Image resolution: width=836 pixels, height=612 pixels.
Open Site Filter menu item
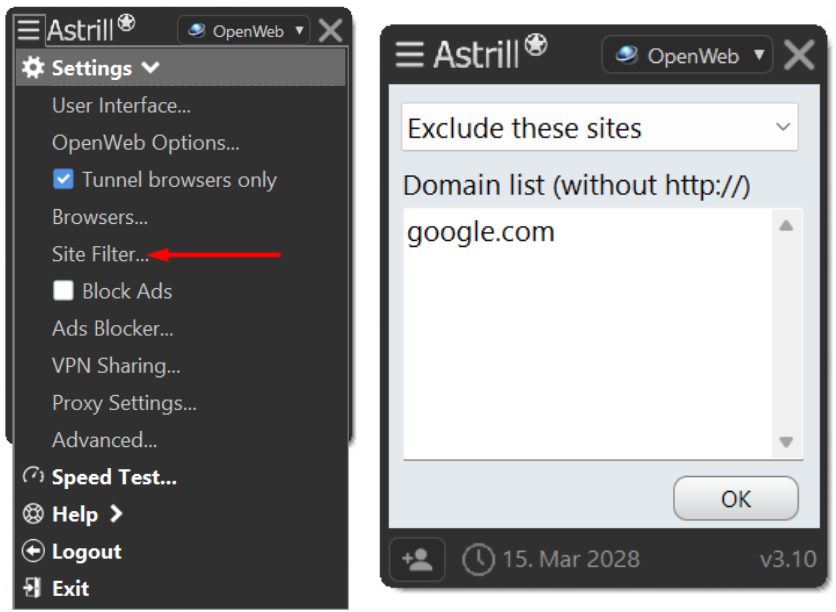click(x=100, y=254)
